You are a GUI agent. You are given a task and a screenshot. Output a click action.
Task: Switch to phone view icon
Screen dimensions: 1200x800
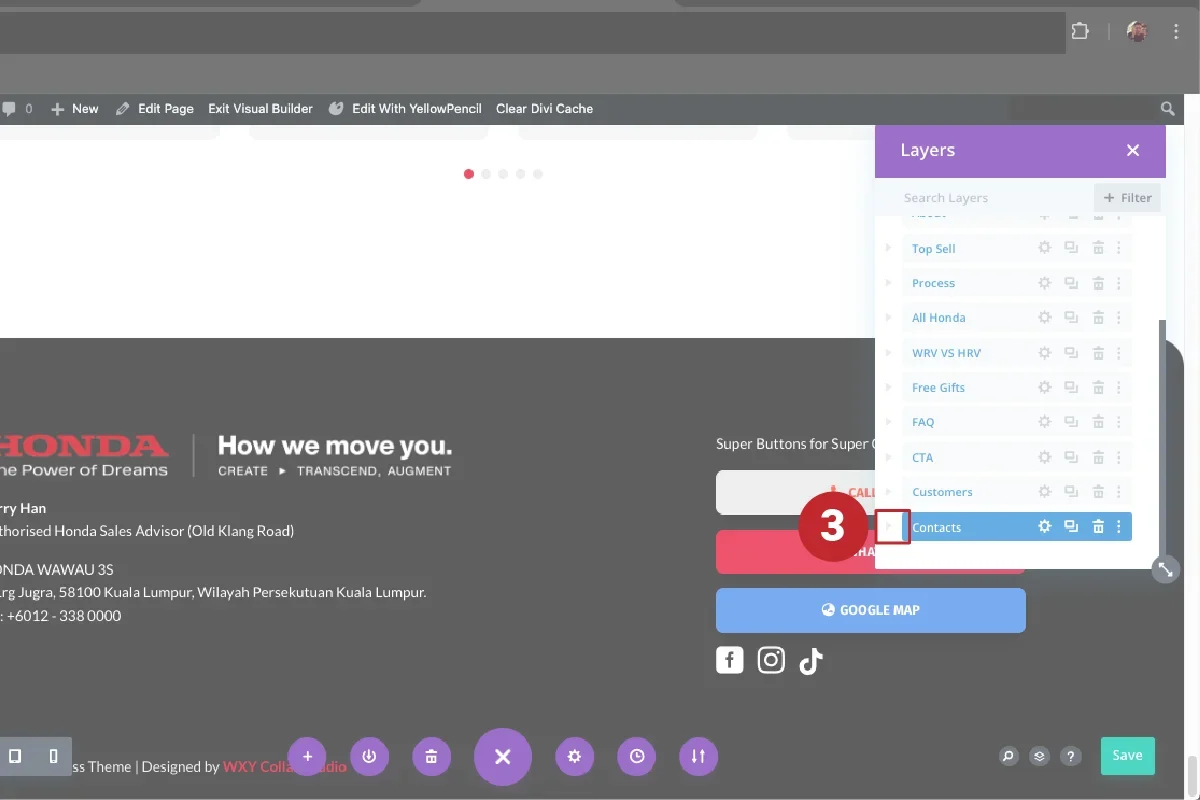[x=54, y=756]
